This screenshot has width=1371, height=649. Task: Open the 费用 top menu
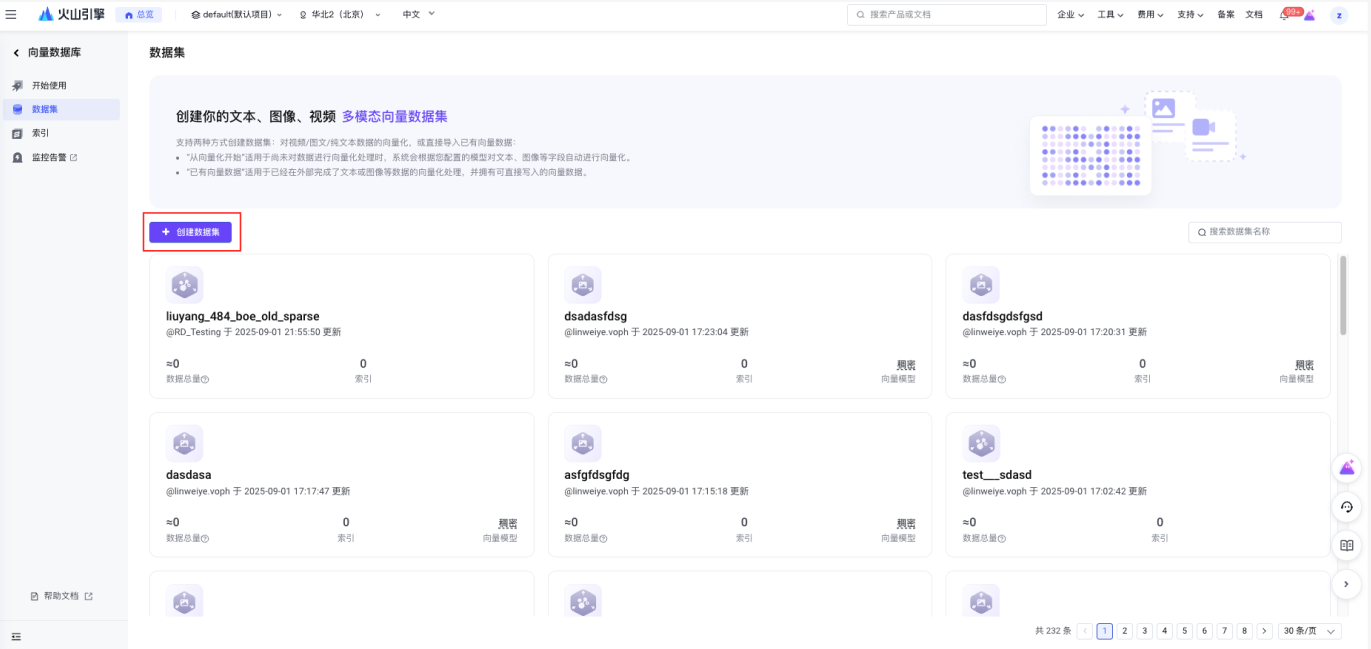point(1150,15)
